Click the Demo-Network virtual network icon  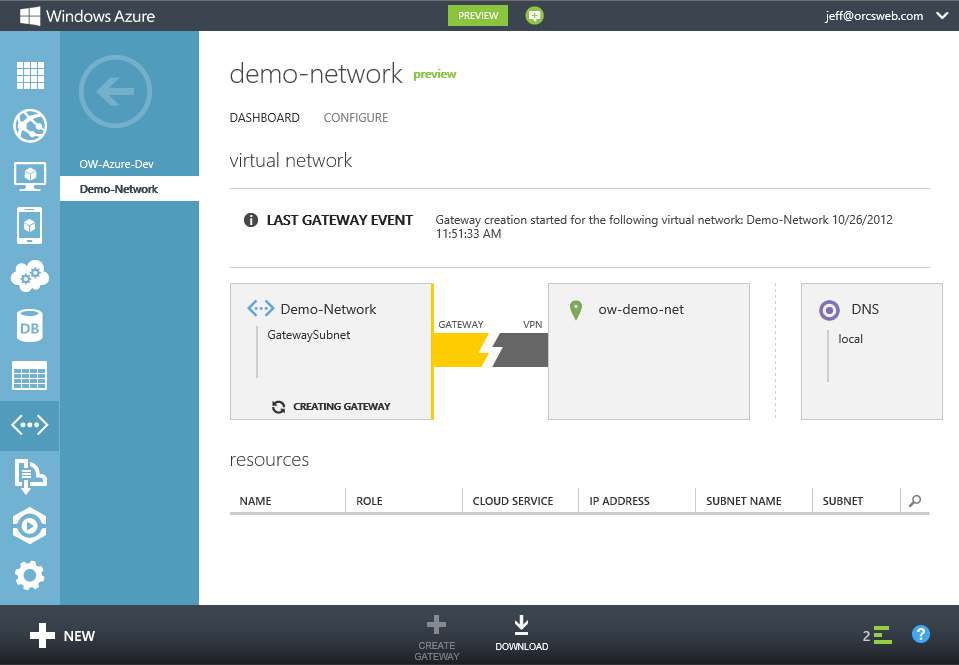[261, 308]
